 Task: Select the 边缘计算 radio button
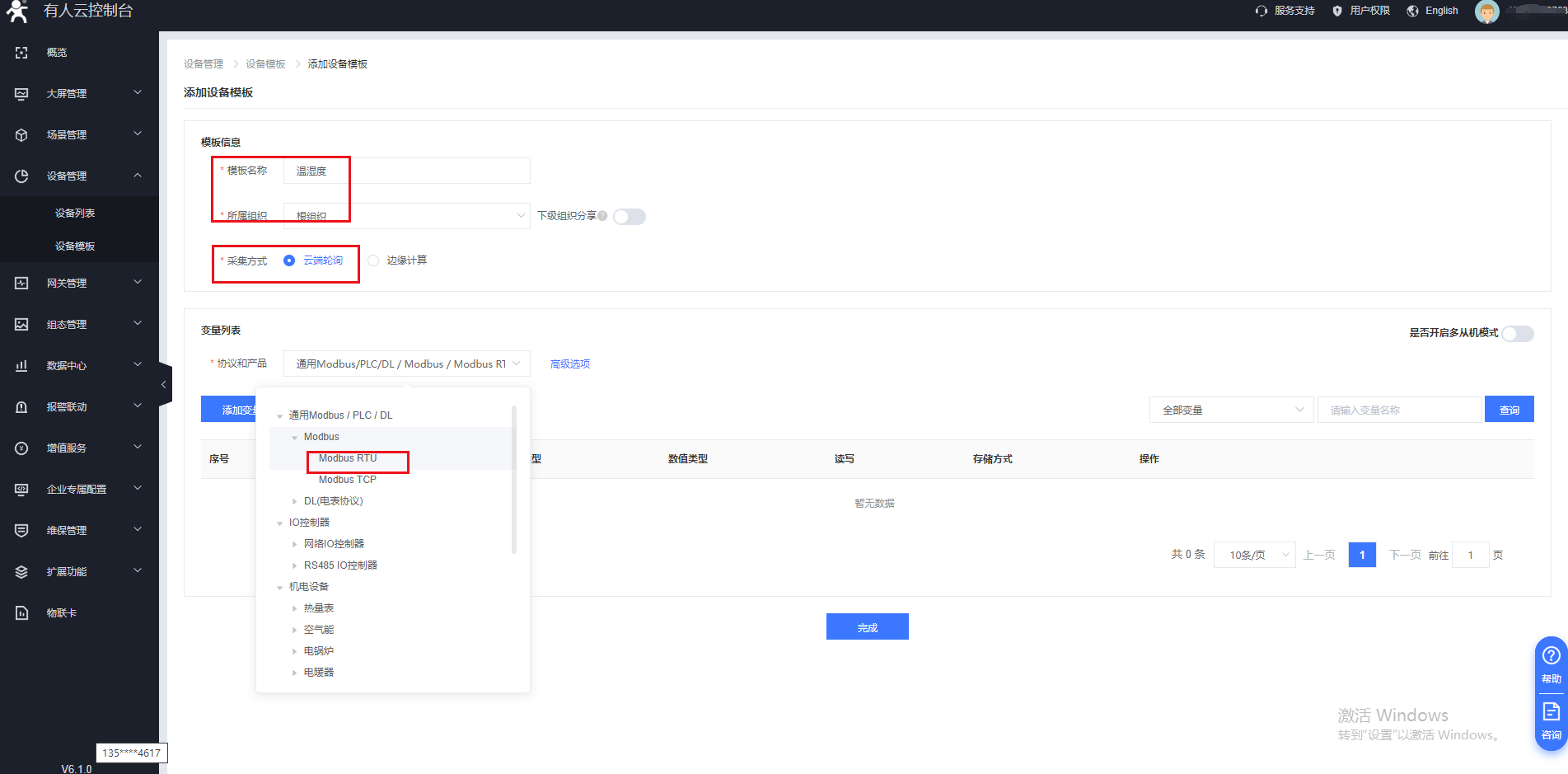coord(373,260)
